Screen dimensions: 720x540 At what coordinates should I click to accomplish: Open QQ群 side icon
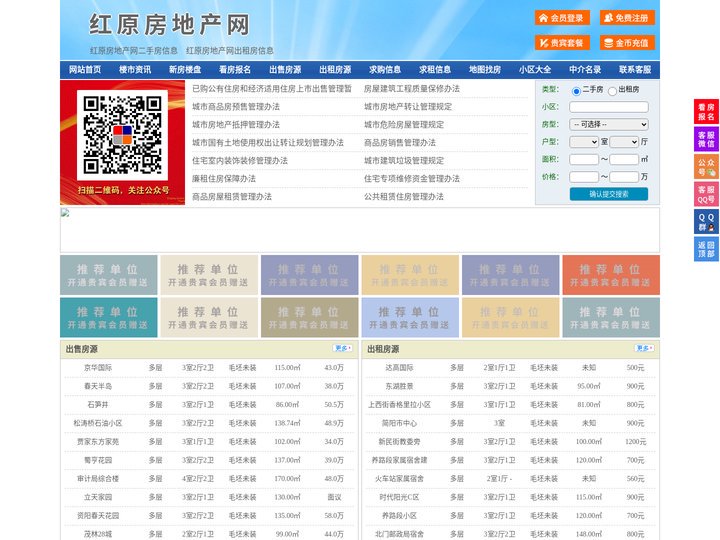706,222
